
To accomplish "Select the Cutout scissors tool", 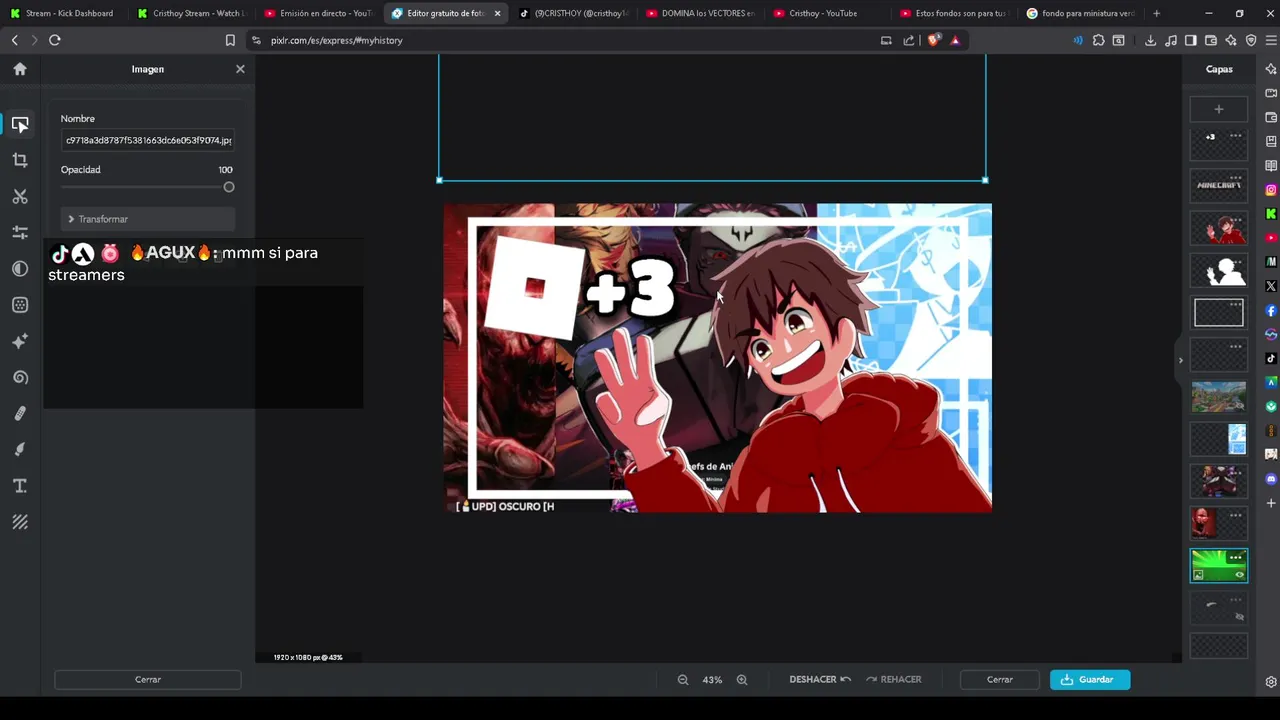I will 20,196.
